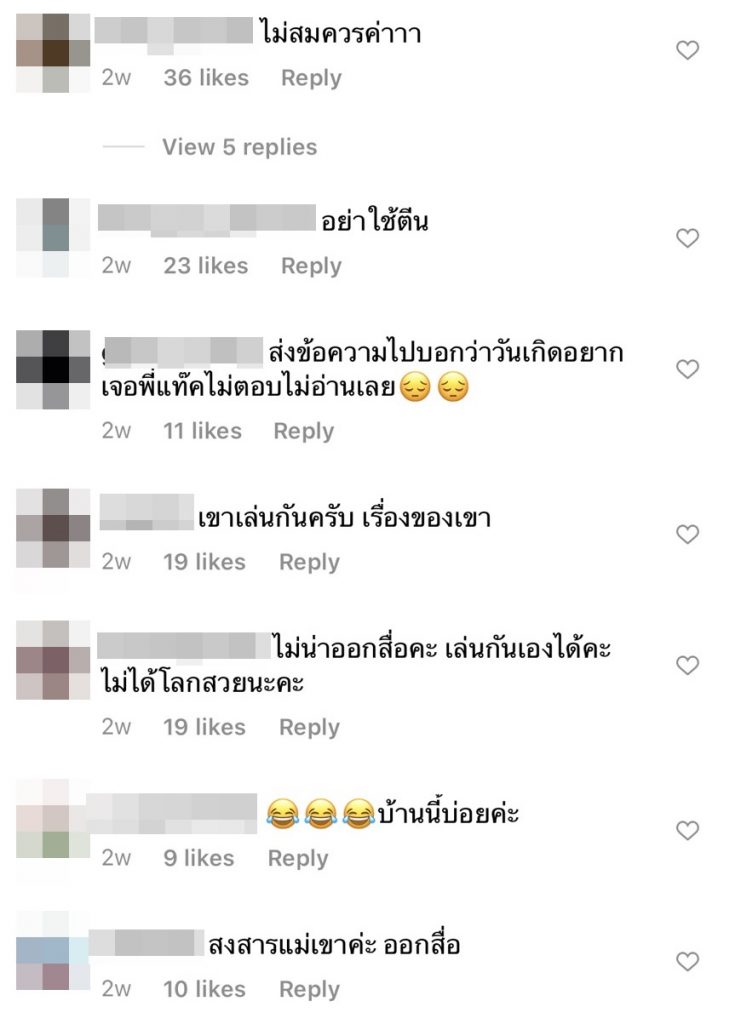Reply to the 10 likes comment
This screenshot has width=741, height=1024.
309,989
